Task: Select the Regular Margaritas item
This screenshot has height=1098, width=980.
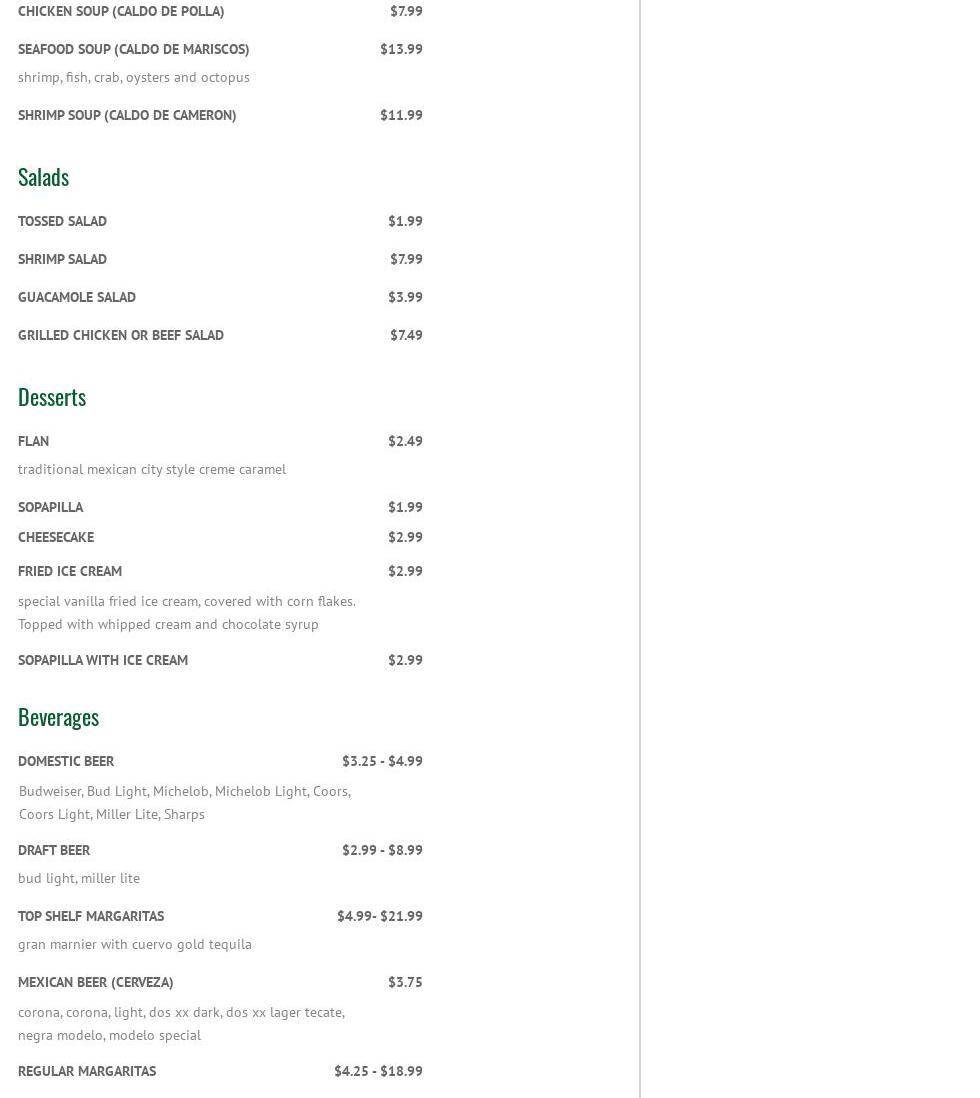Action: click(87, 1071)
